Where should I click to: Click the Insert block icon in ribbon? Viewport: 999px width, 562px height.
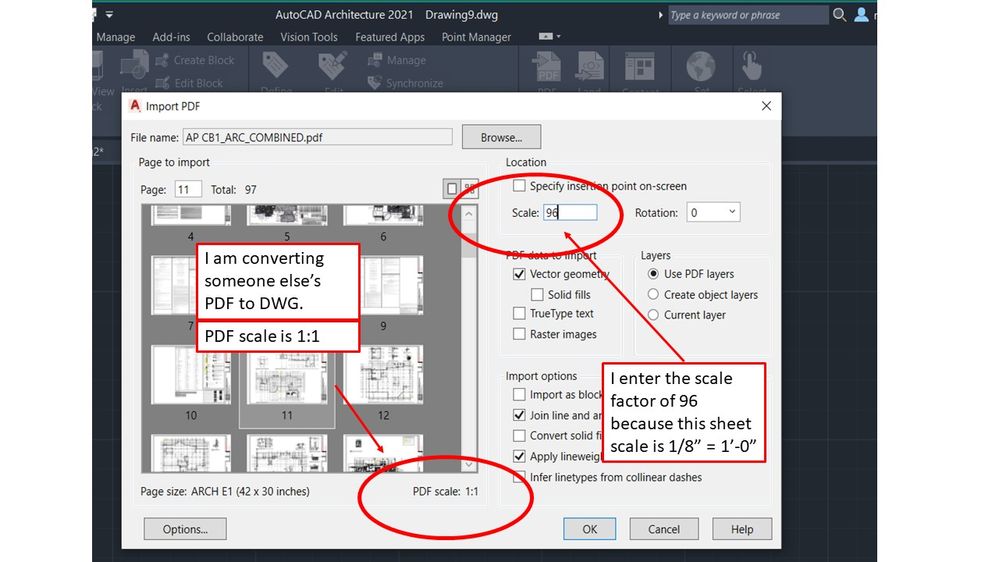(x=134, y=66)
